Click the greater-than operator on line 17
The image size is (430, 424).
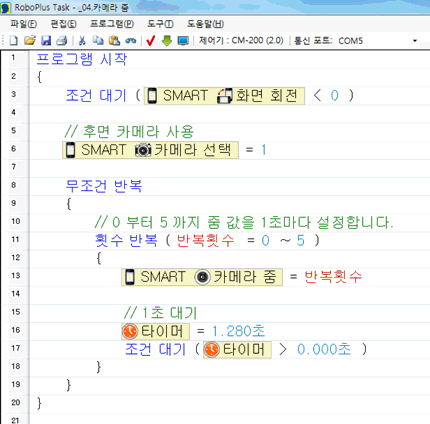283,349
